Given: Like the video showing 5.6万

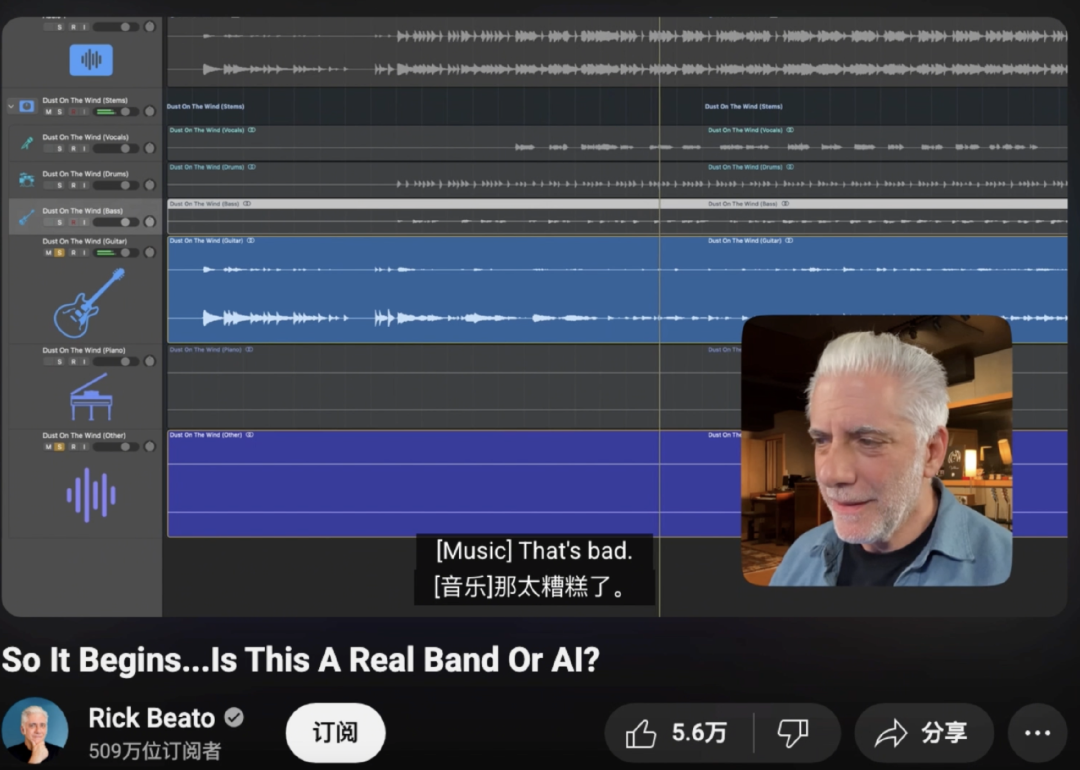Looking at the screenshot, I should tap(678, 733).
